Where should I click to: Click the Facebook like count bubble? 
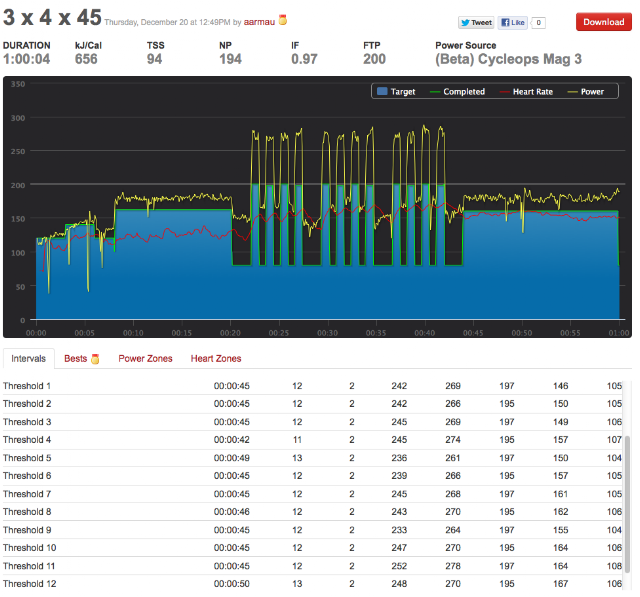538,23
